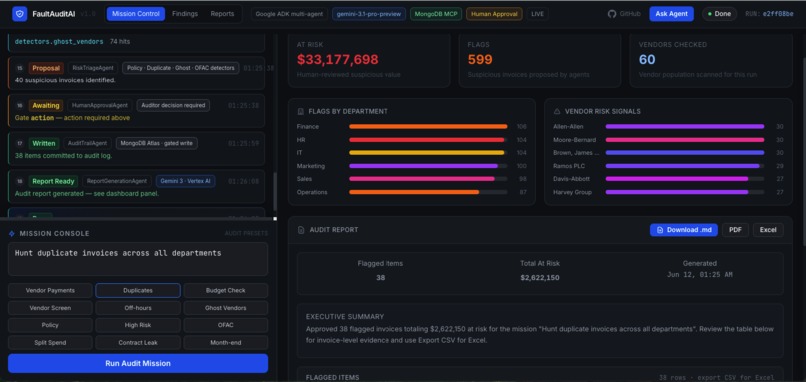Click the agent log panel scrollbar
Image resolution: width=806 pixels, height=382 pixels.
pos(275,191)
